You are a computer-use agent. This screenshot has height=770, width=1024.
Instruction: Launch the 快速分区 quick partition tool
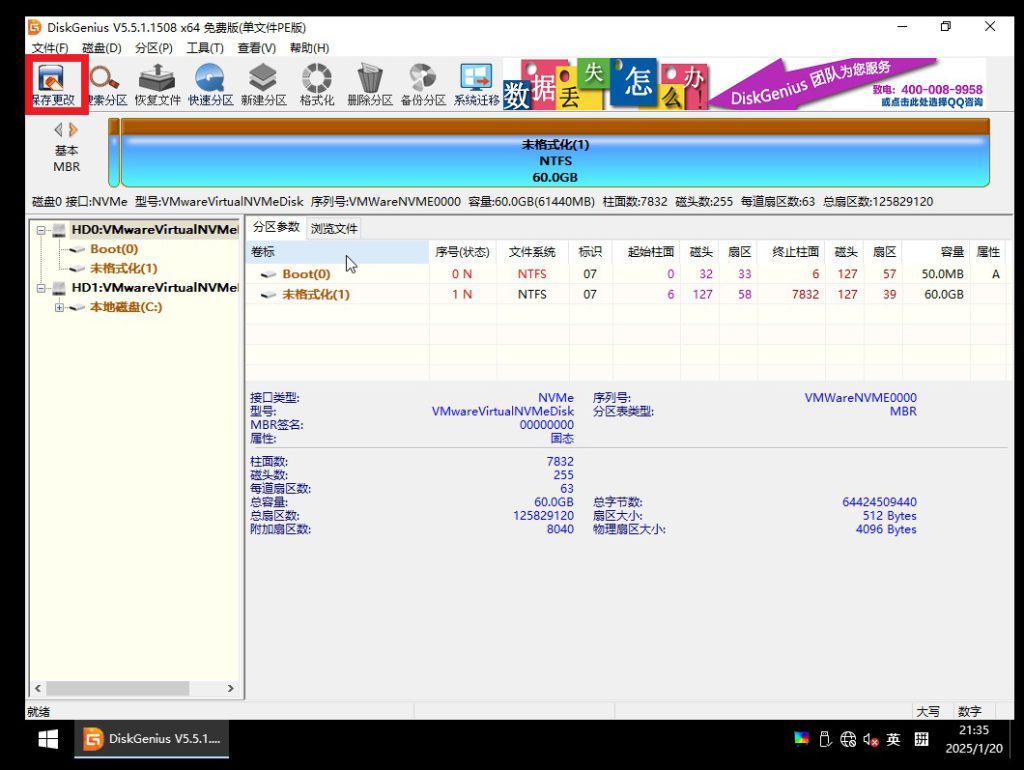click(x=210, y=84)
